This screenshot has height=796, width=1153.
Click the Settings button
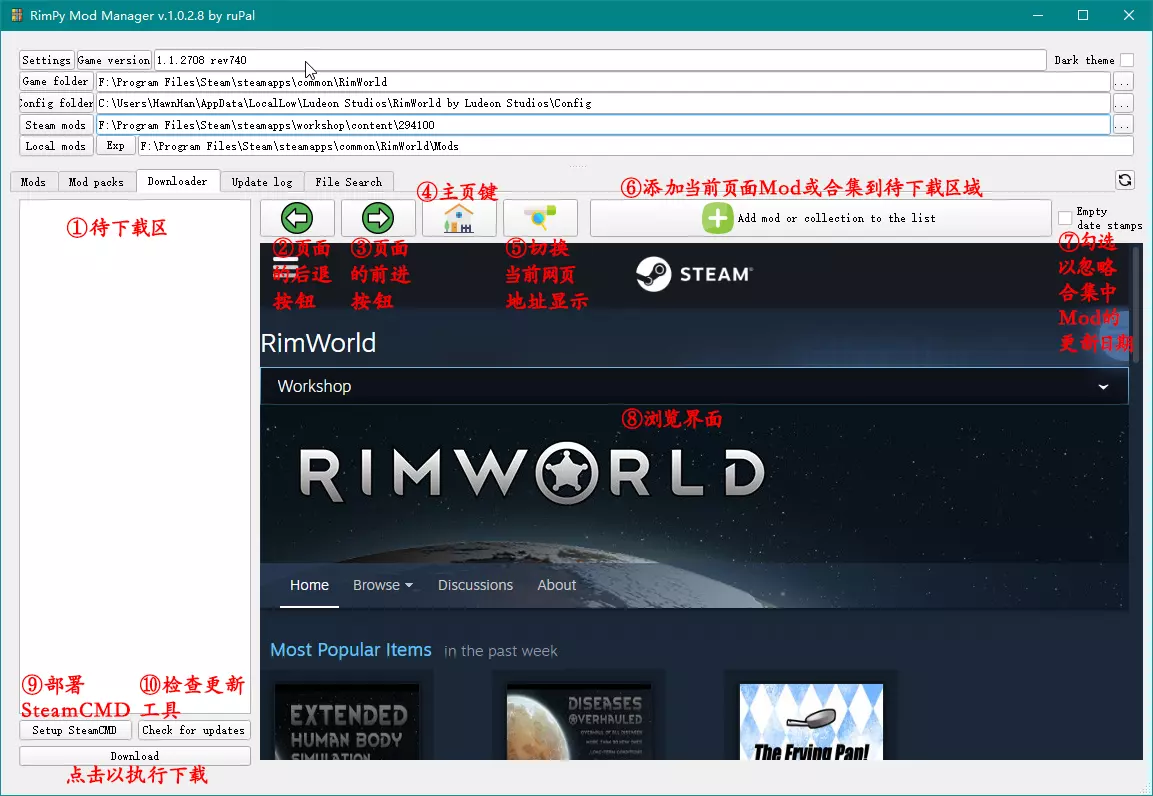[46, 60]
